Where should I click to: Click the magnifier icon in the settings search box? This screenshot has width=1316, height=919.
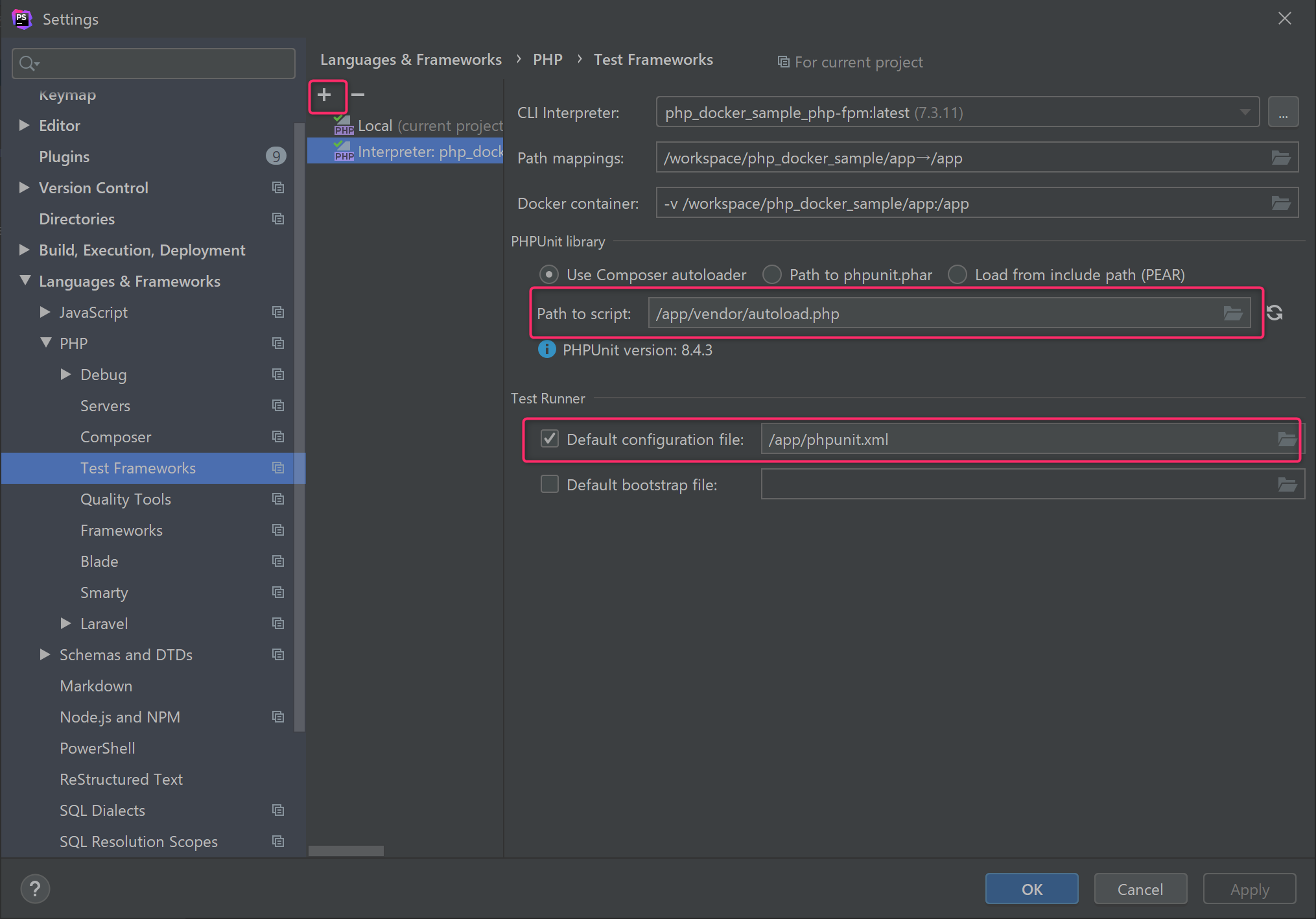coord(27,63)
